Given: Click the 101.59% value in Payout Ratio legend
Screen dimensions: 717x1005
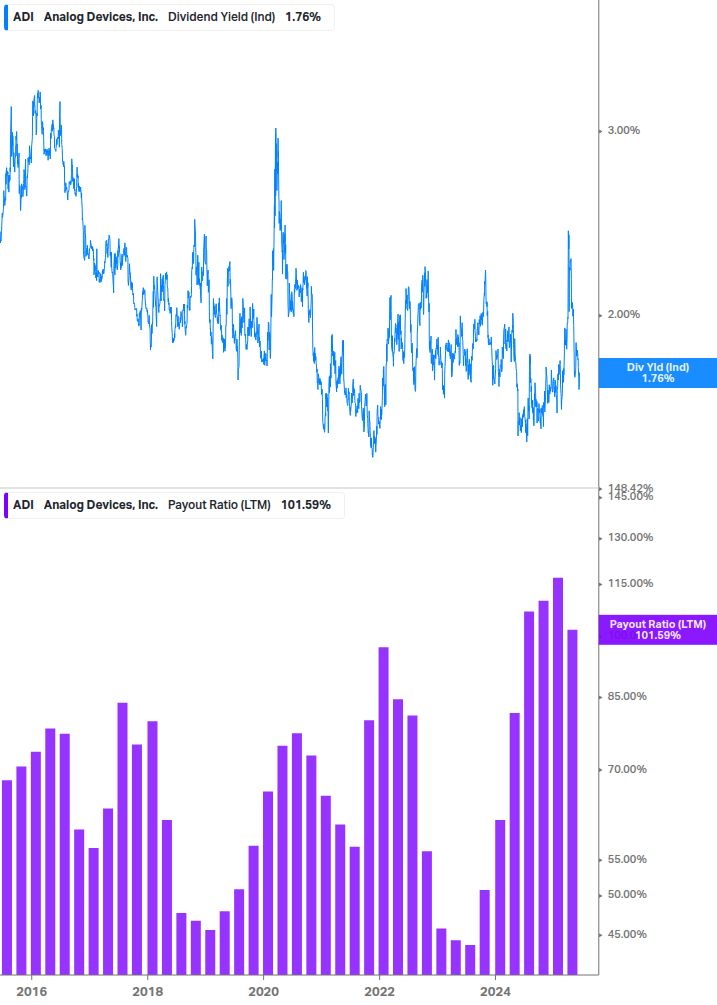Looking at the screenshot, I should pos(306,505).
